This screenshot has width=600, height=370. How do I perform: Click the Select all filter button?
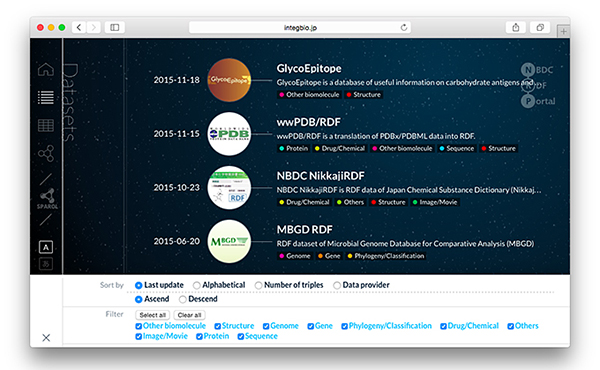coord(153,315)
